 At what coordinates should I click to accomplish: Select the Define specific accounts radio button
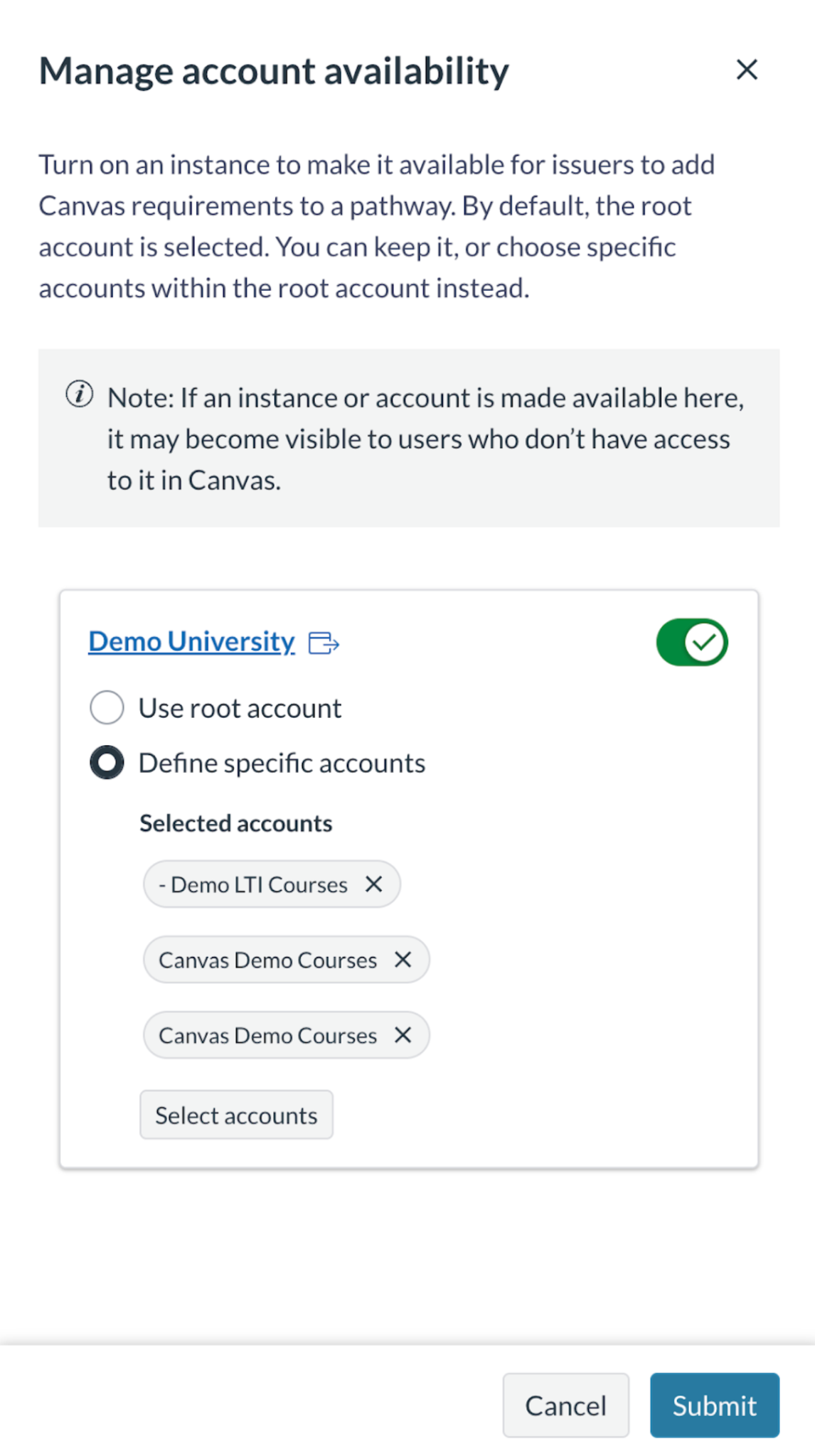[107, 762]
